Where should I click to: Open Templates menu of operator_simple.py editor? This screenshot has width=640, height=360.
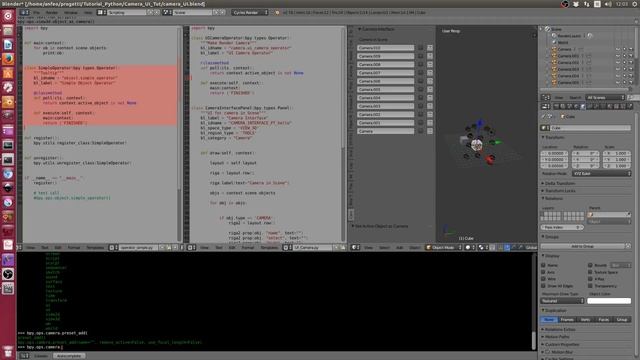pos(95,247)
